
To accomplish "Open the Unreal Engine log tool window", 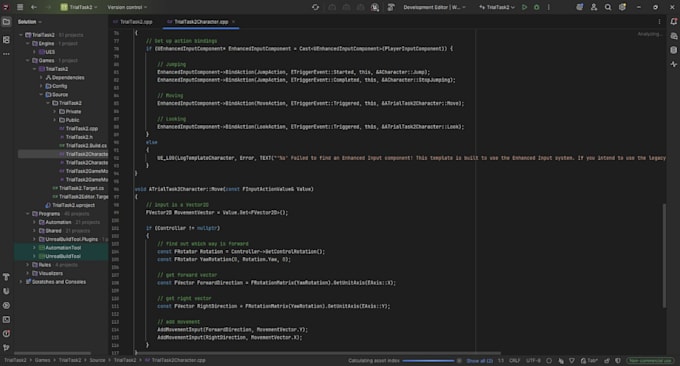I will point(6,291).
